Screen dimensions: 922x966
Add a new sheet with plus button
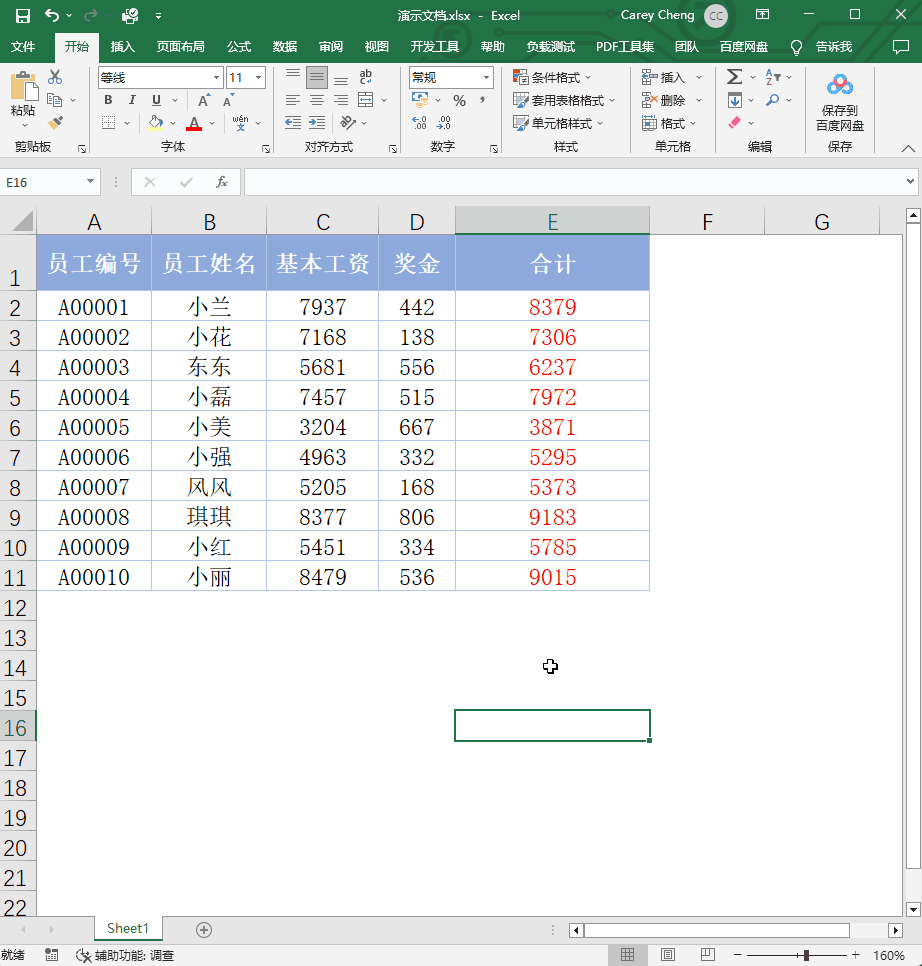[204, 930]
